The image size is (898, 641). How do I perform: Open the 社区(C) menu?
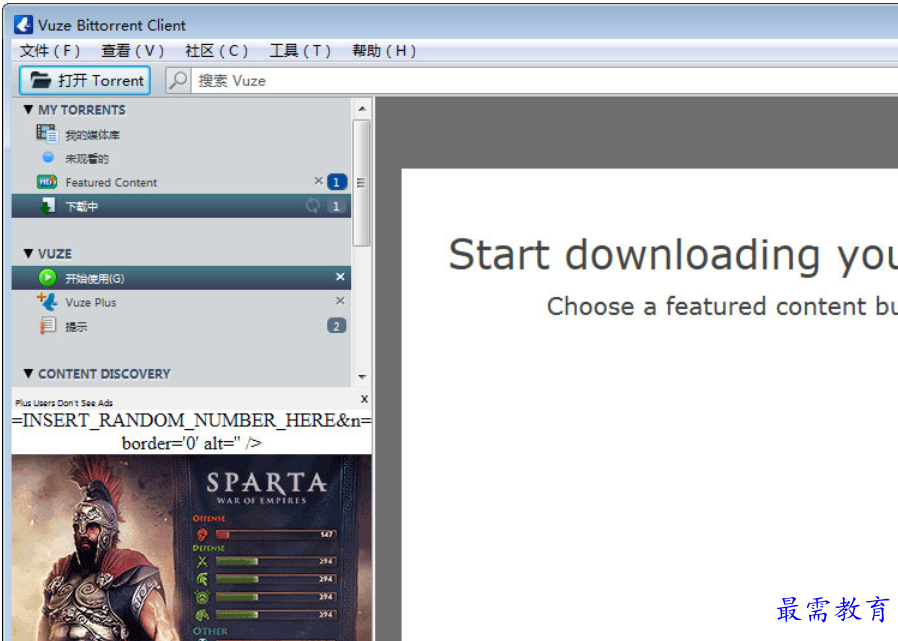coord(216,51)
